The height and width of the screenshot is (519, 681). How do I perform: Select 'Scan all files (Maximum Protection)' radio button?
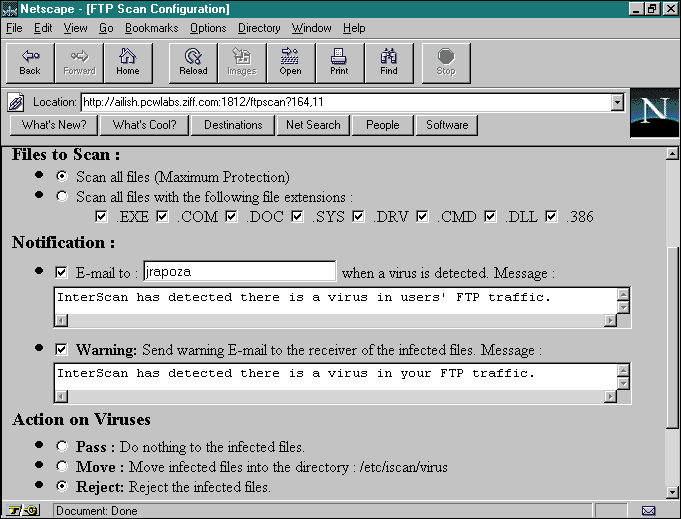point(63,177)
